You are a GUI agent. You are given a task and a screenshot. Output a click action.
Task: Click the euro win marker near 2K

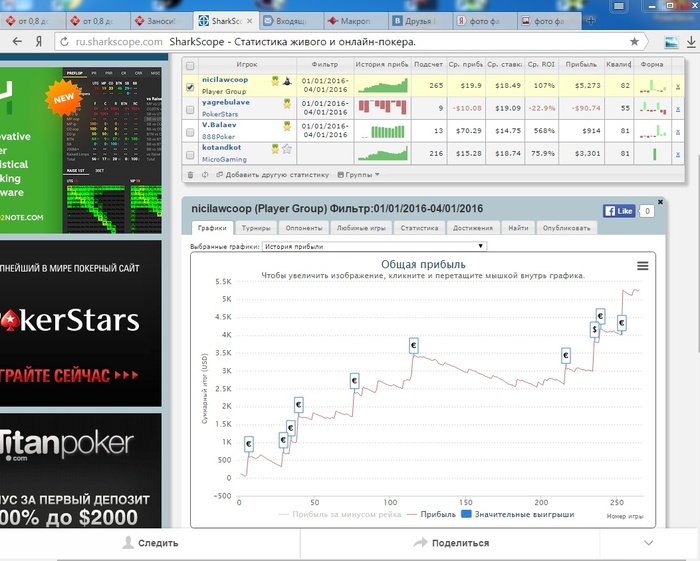click(299, 405)
